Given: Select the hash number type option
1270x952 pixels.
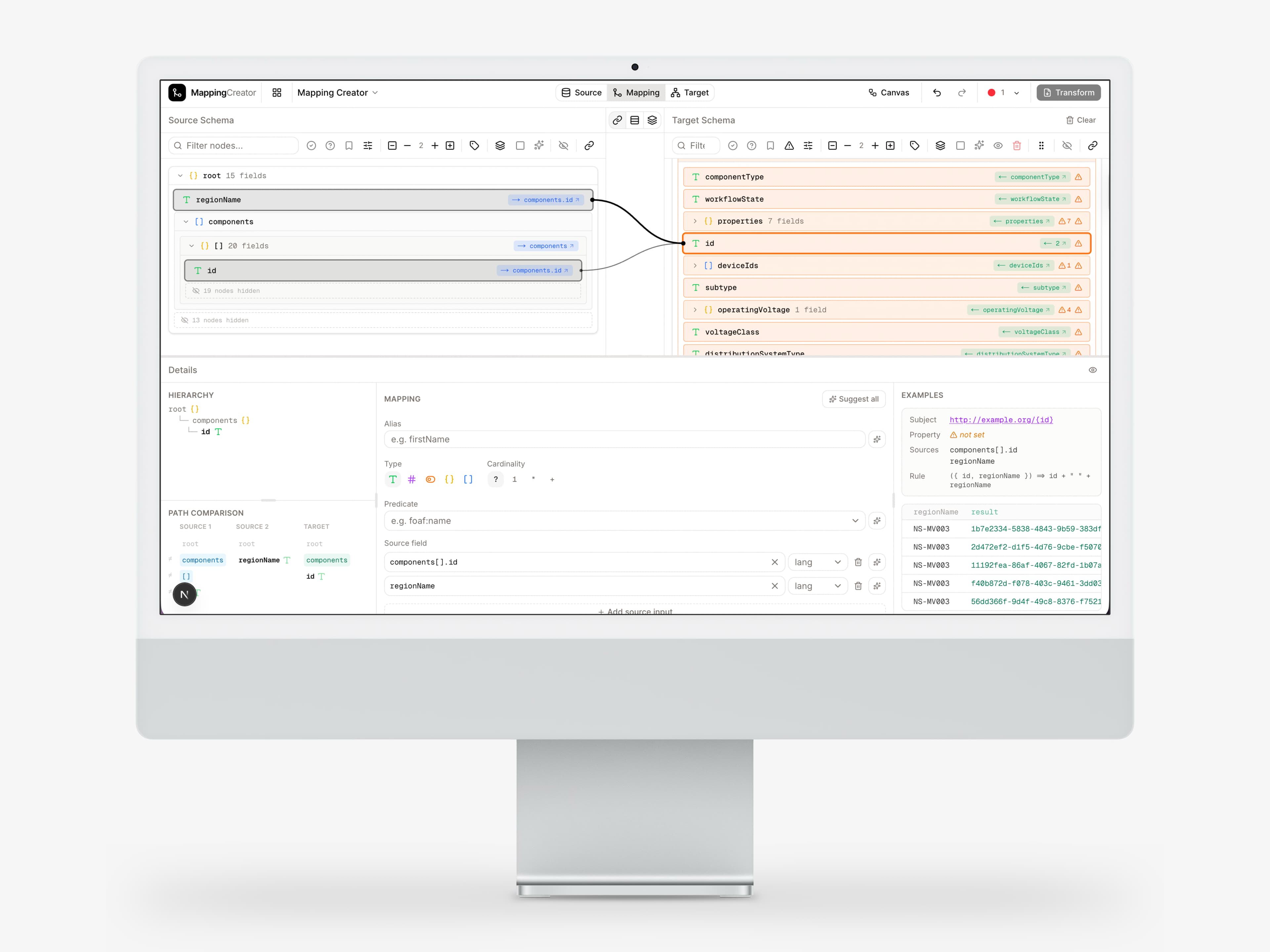Looking at the screenshot, I should pos(412,479).
